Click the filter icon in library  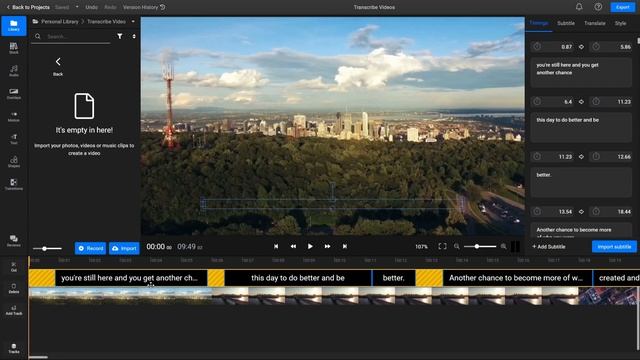[120, 36]
